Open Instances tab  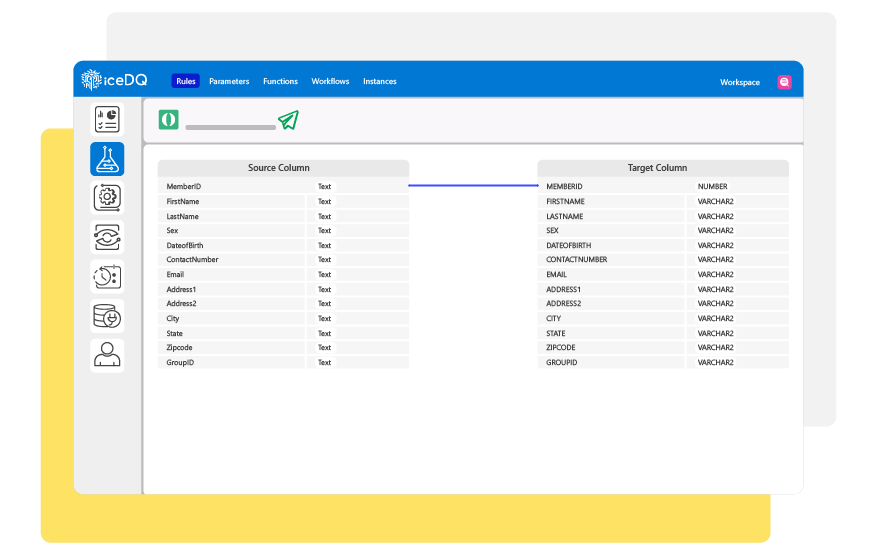click(380, 81)
